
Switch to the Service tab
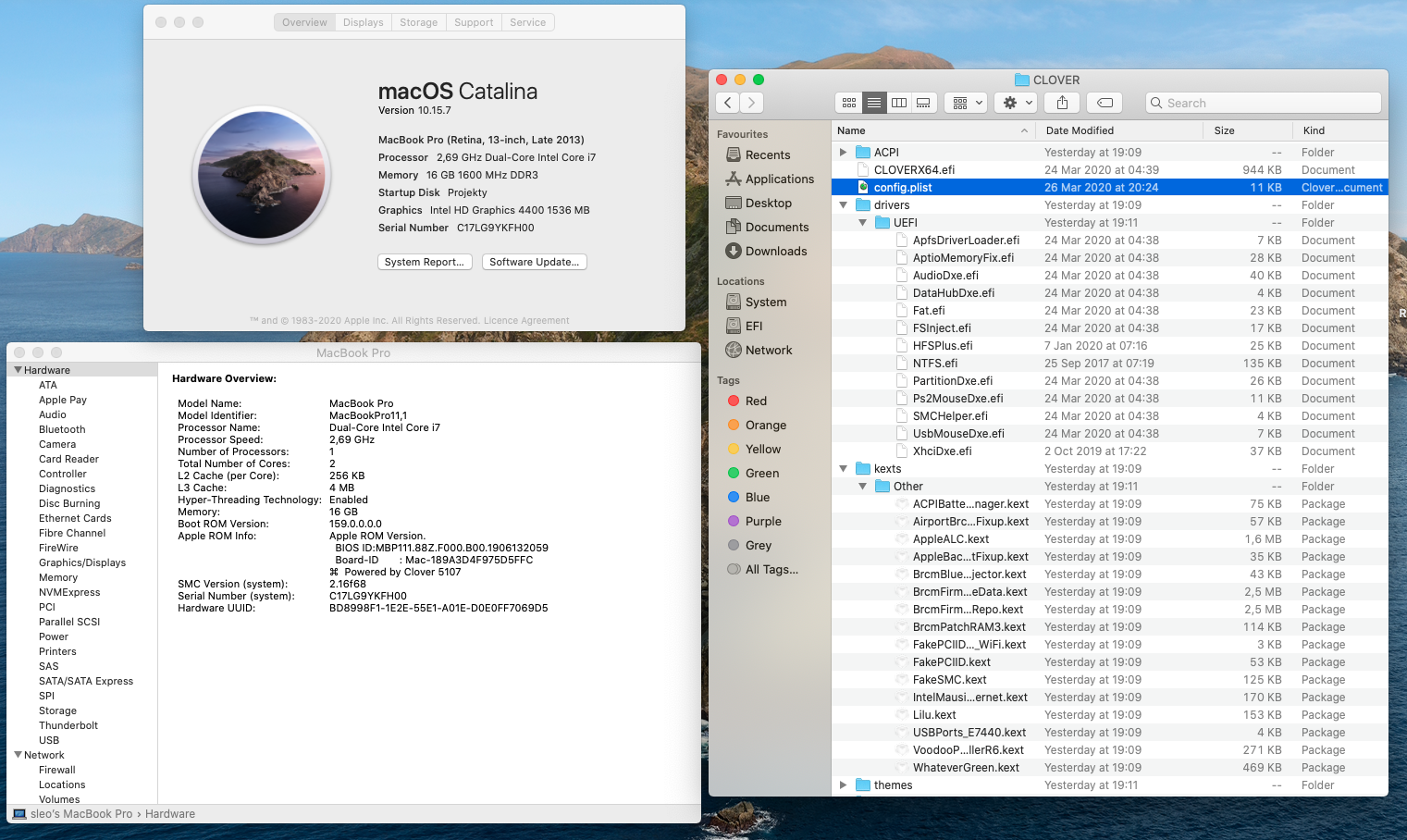pyautogui.click(x=527, y=22)
